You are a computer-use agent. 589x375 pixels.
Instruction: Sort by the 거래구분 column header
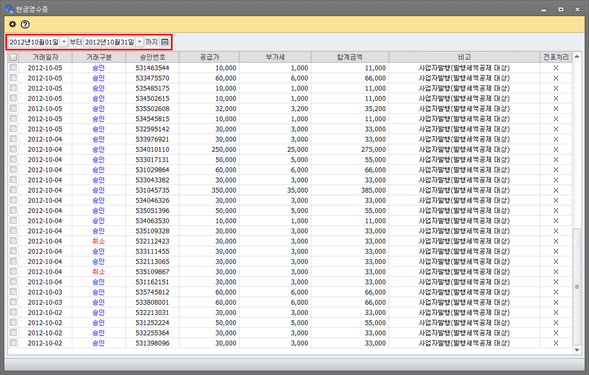(x=99, y=57)
